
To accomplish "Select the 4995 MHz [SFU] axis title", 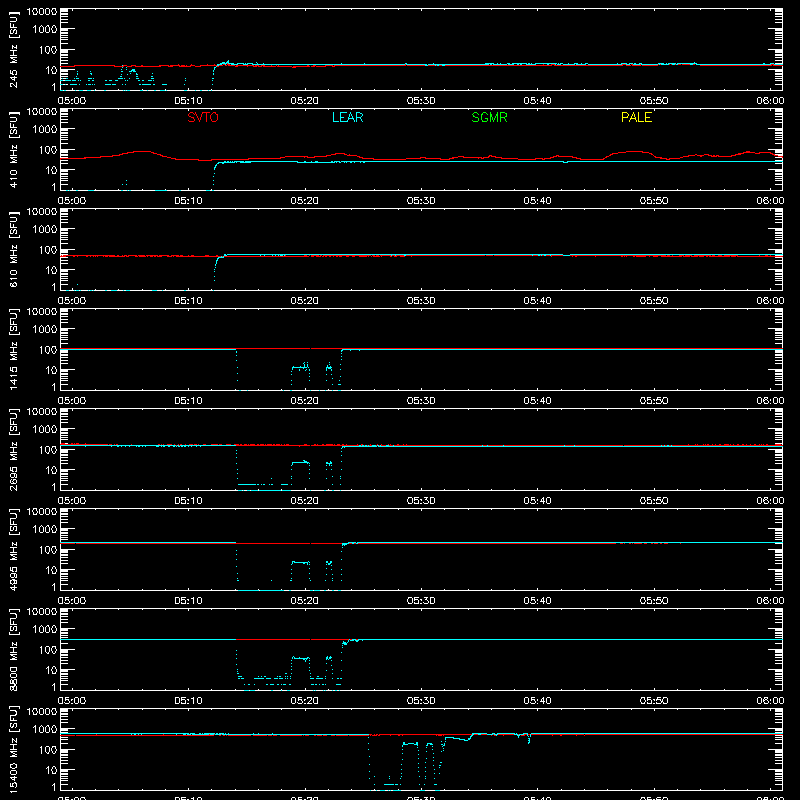I will pyautogui.click(x=14, y=549).
